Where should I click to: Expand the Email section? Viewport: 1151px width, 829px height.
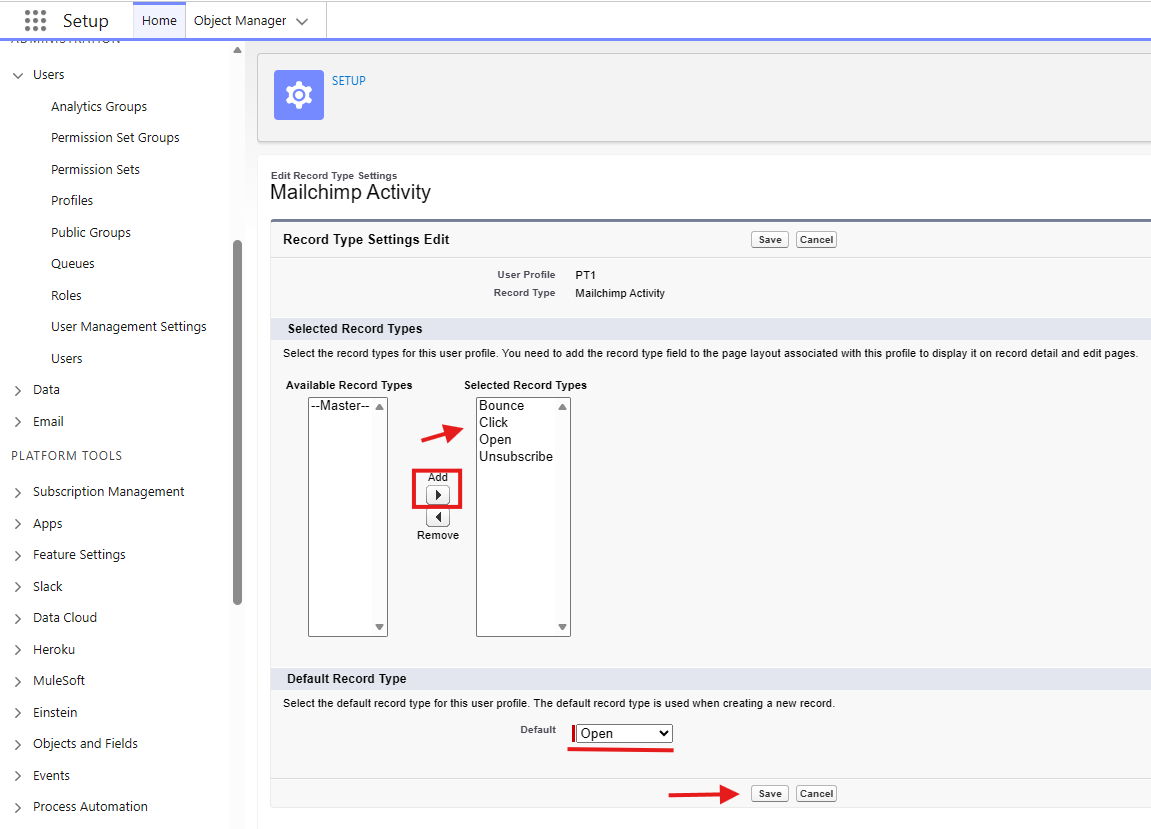[x=18, y=422]
